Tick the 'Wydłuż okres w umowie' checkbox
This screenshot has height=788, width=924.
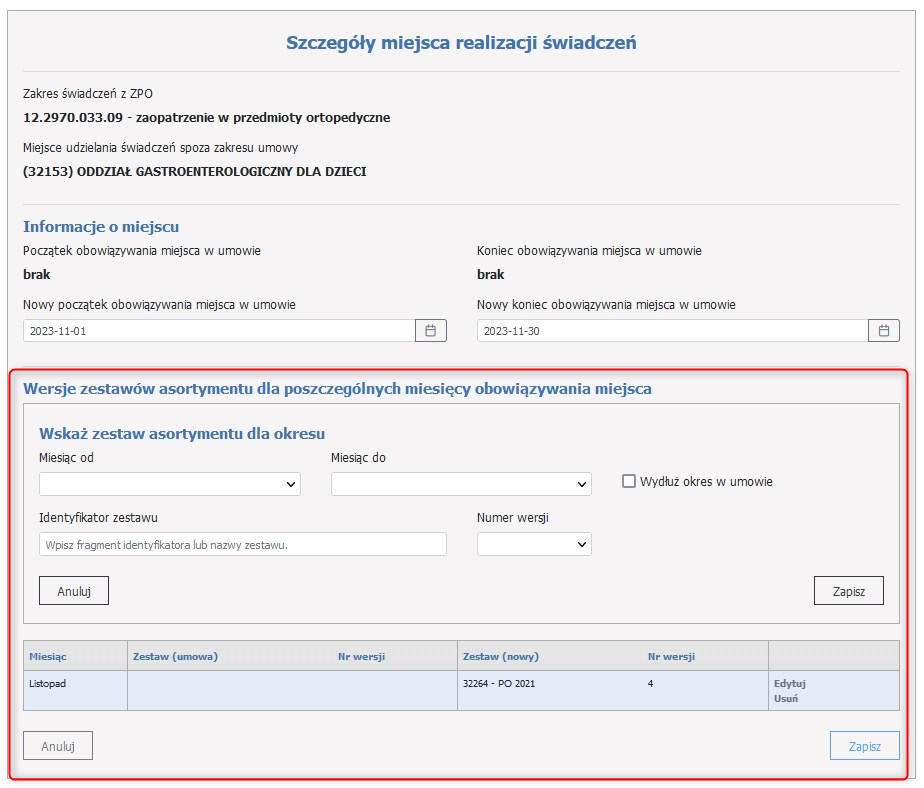pyautogui.click(x=629, y=481)
